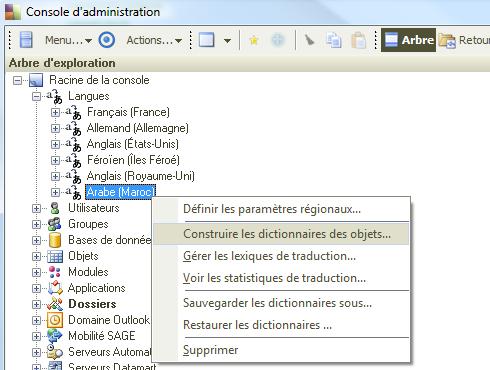Screen dimensions: 490x370
Task: Click the Console d'administration title bar icon
Action: point(12,11)
